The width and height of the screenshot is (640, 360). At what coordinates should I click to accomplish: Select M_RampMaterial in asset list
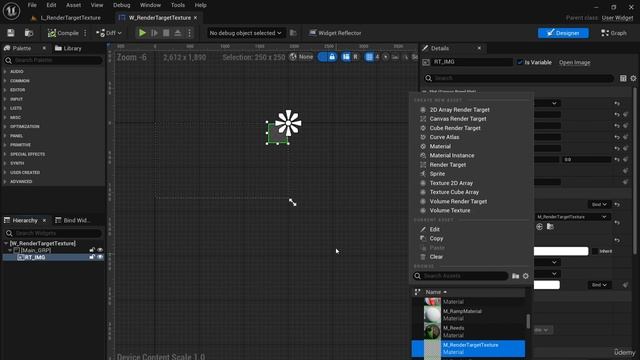tap(468, 315)
